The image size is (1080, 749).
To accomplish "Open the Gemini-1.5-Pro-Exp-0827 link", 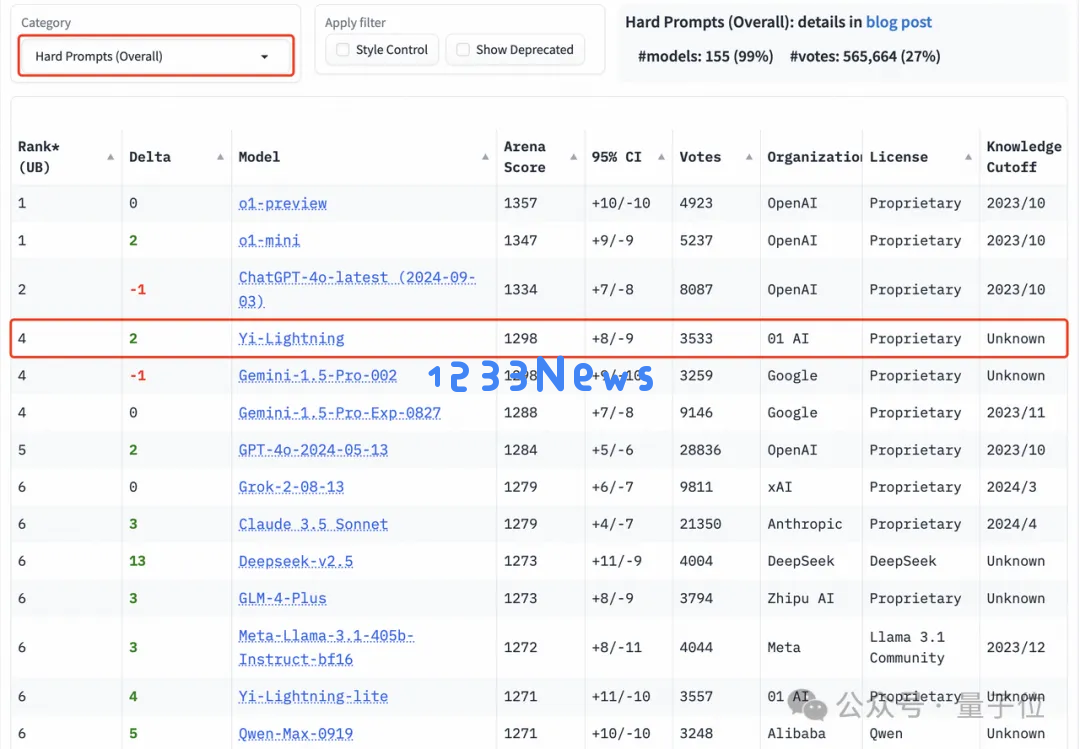I will click(340, 413).
